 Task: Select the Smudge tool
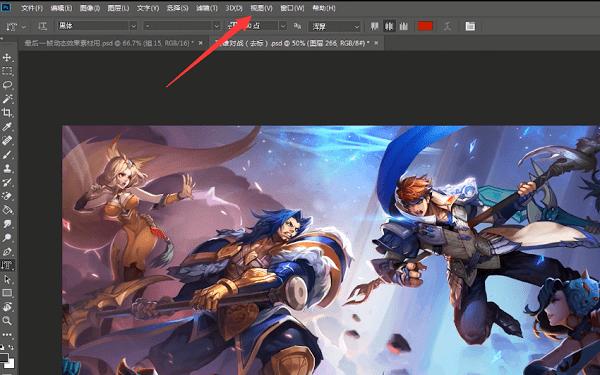(7, 224)
